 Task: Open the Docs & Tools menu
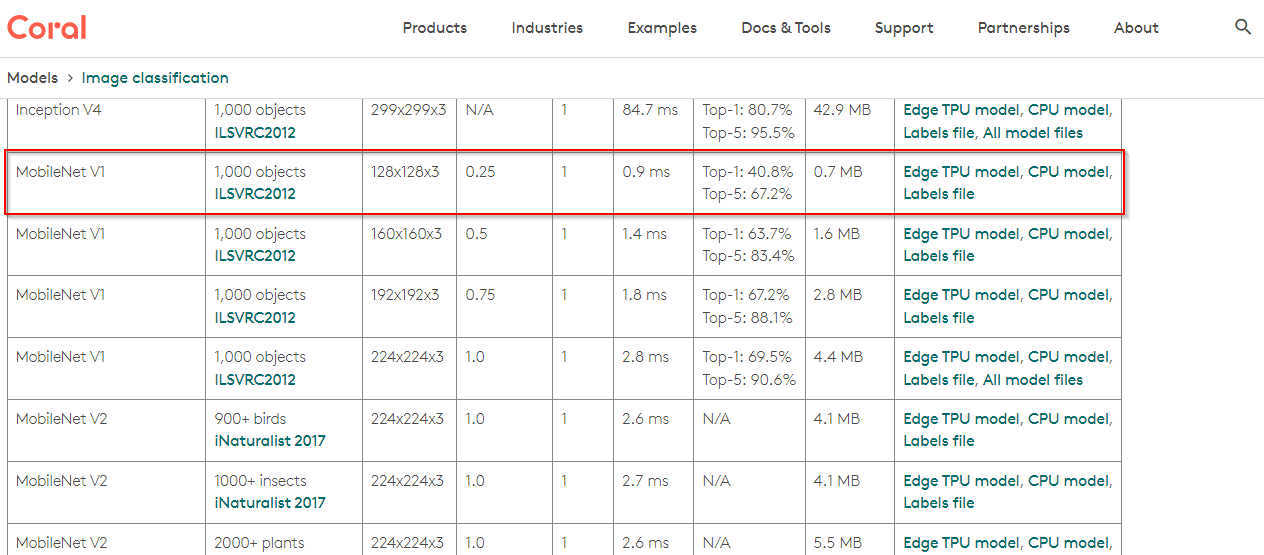coord(786,28)
